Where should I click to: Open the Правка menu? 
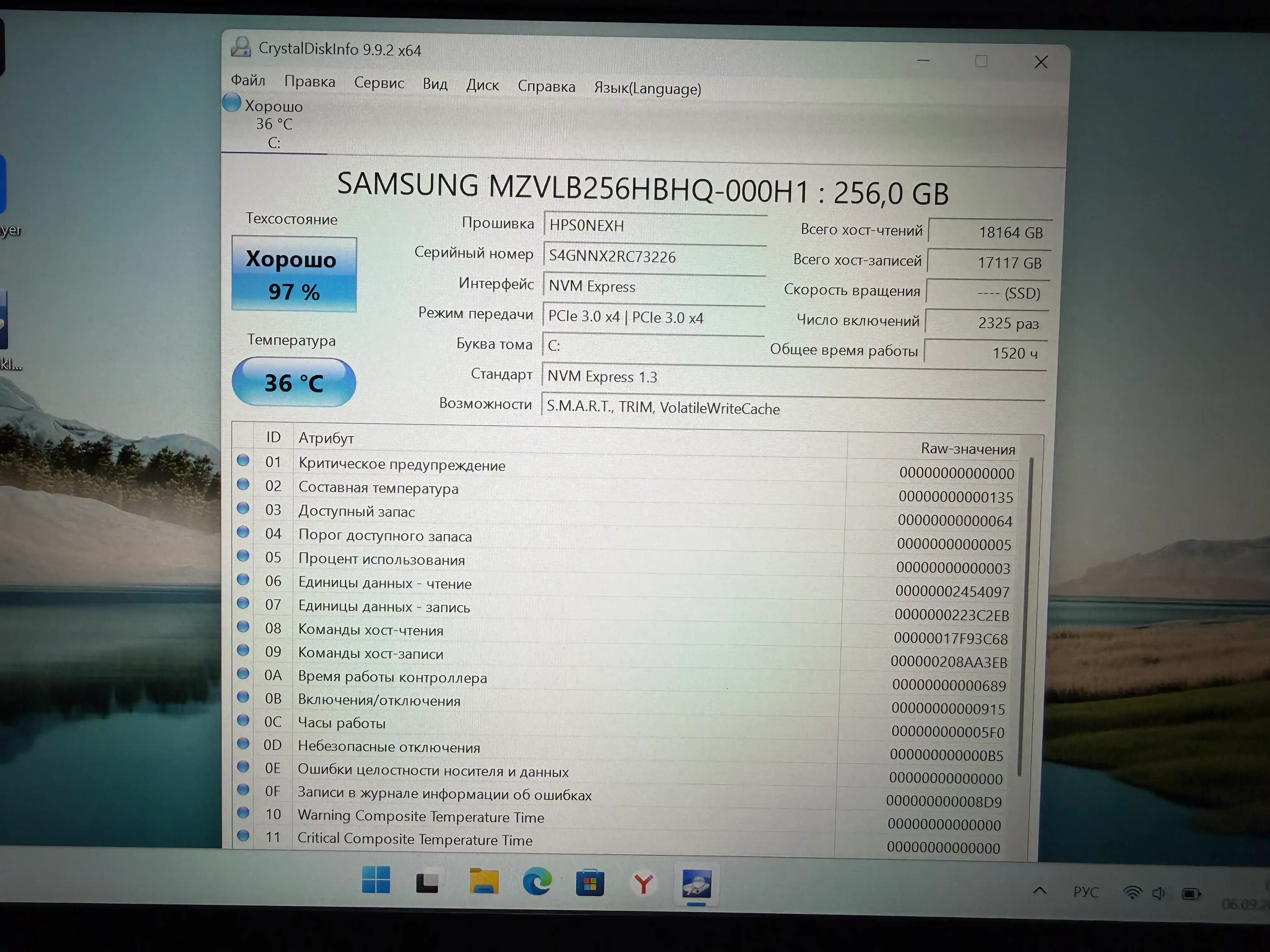click(309, 82)
